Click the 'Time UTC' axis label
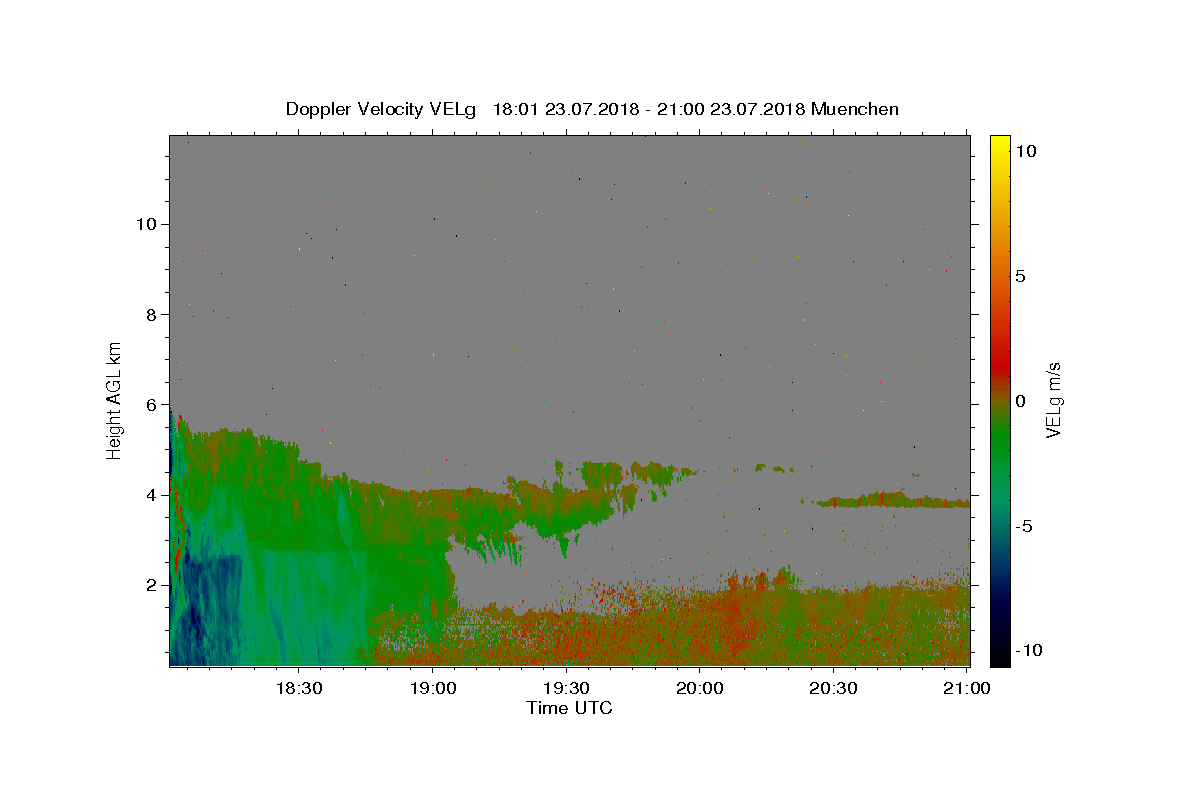 pos(569,708)
